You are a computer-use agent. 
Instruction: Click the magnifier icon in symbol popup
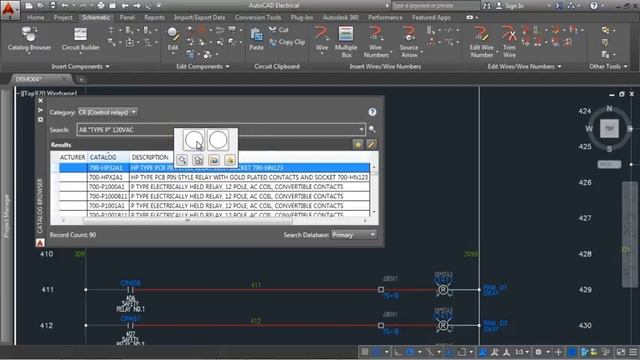[182, 160]
